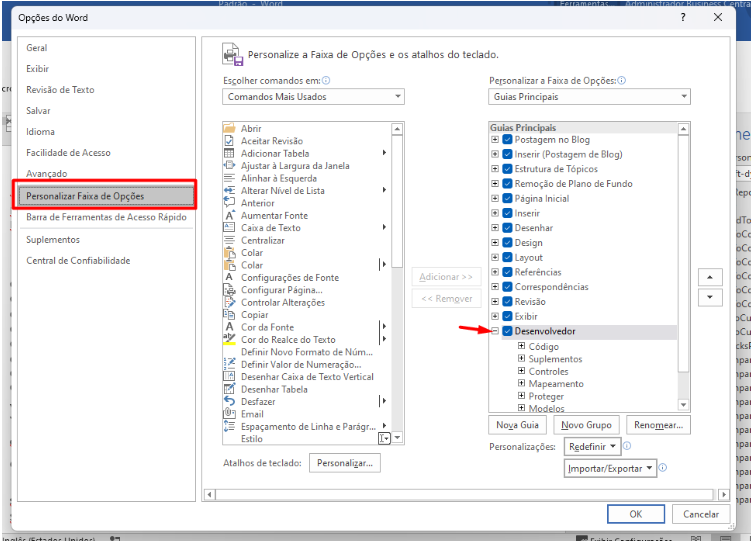Expand the Correspondências tab node
Image resolution: width=756 pixels, height=541 pixels.
495,287
